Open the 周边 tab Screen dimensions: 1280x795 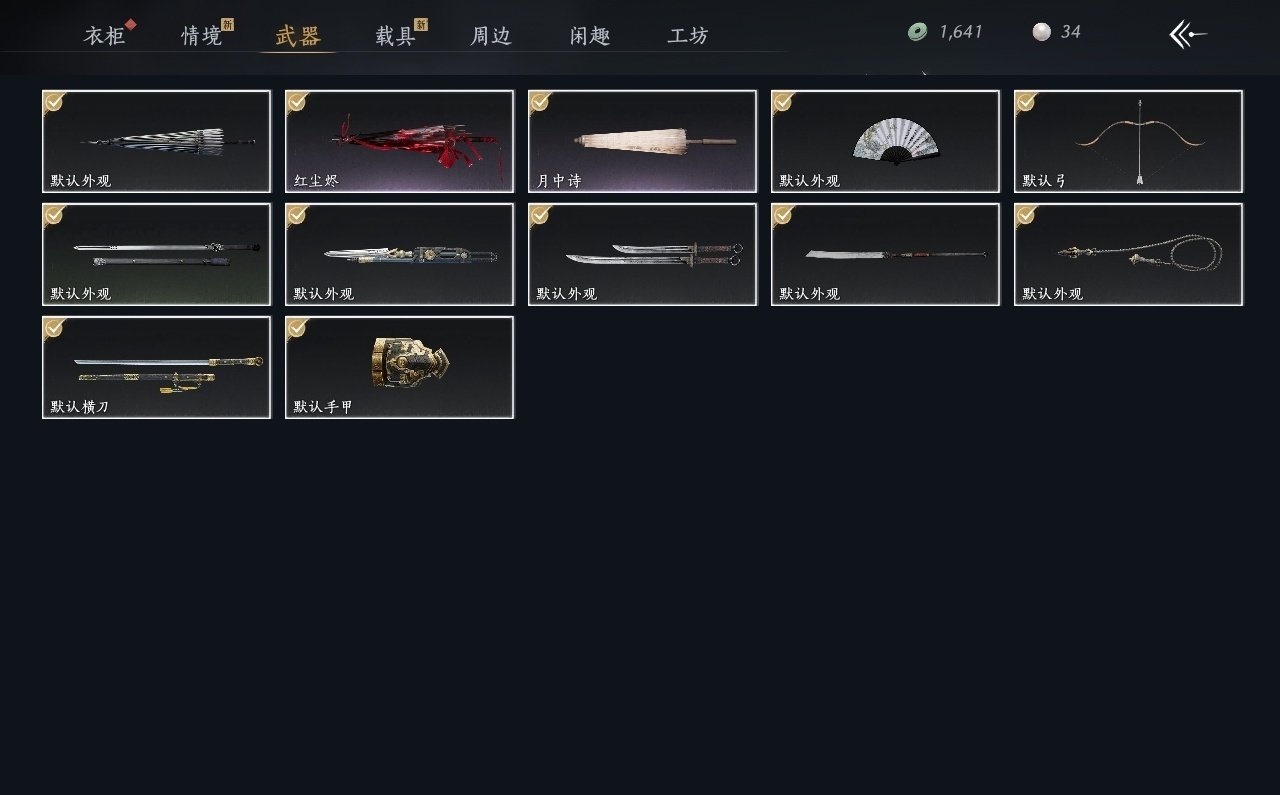tap(491, 36)
